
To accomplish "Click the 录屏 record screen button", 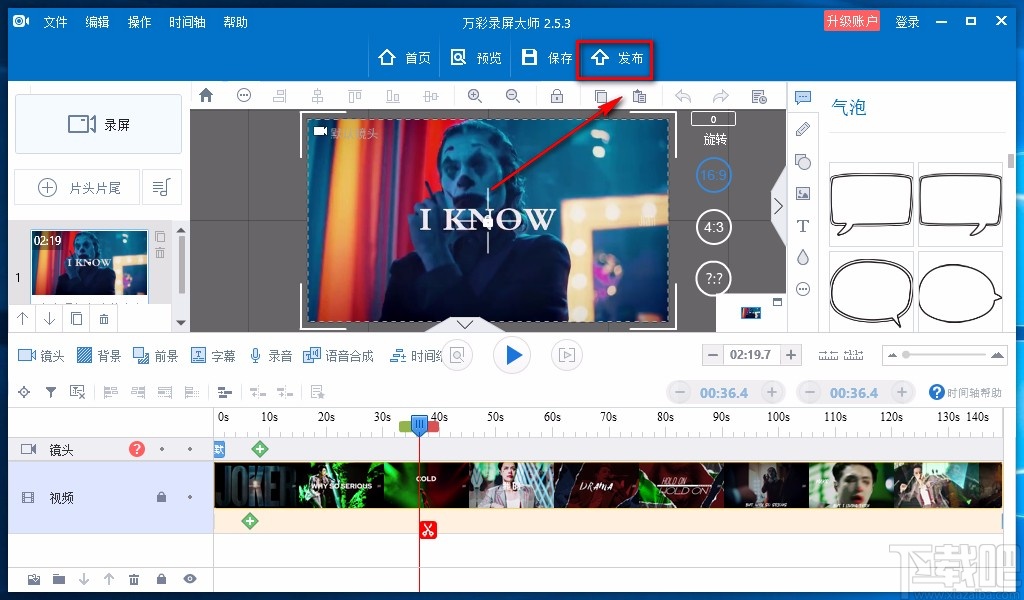I will pyautogui.click(x=98, y=124).
